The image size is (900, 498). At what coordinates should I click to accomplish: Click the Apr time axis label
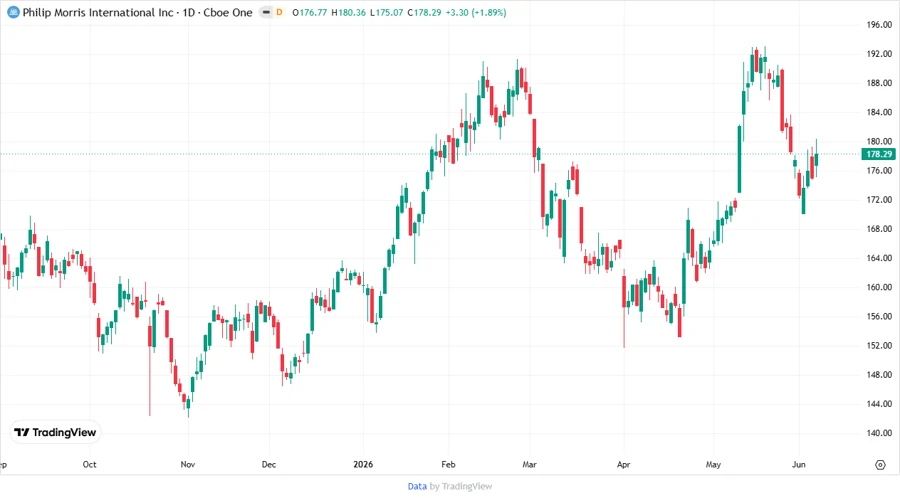pyautogui.click(x=623, y=465)
